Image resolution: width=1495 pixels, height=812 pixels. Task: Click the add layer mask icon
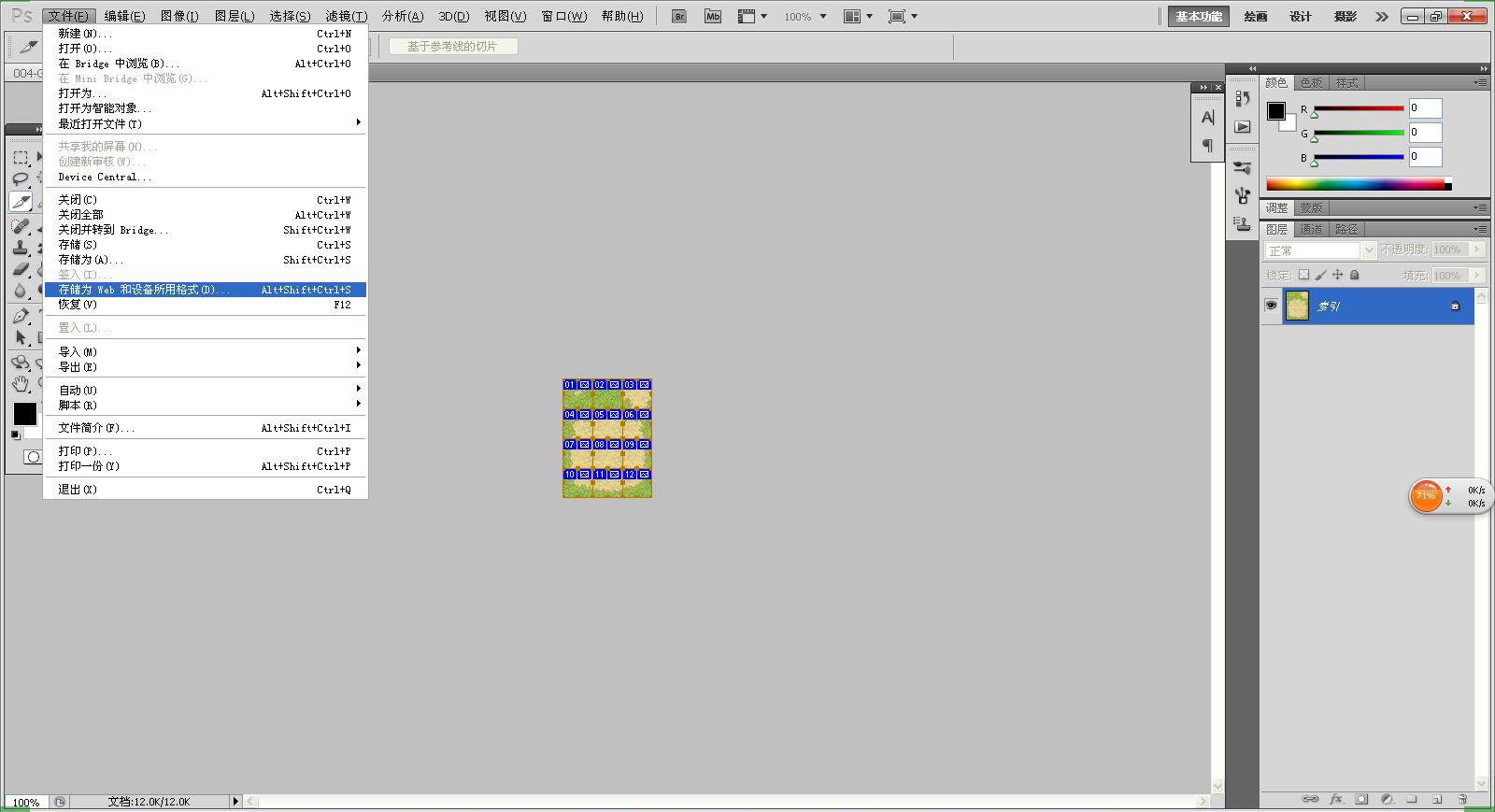(1361, 799)
